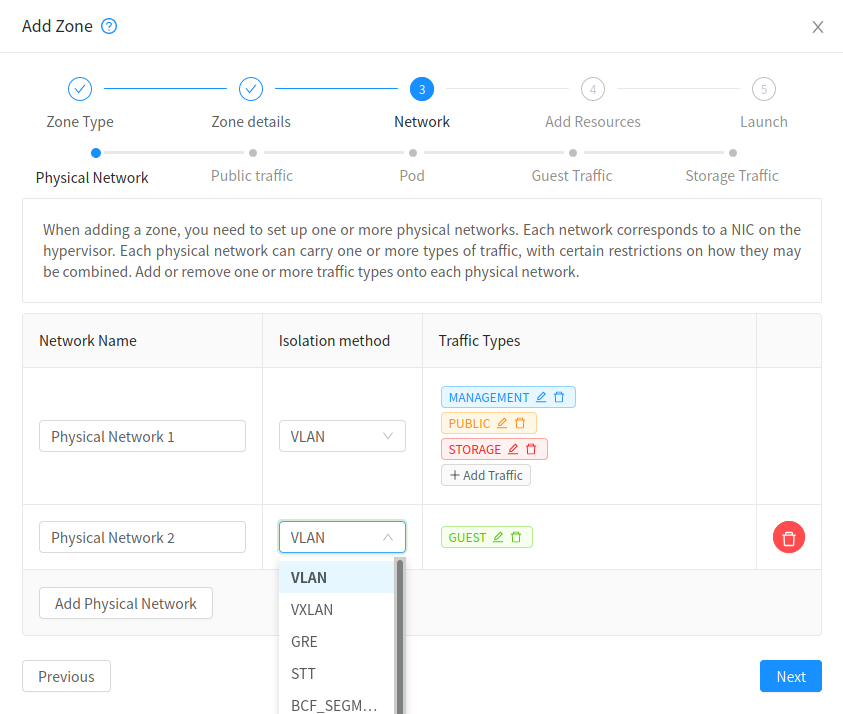Click the Zone details checkmark circle
The image size is (843, 714).
click(x=251, y=89)
